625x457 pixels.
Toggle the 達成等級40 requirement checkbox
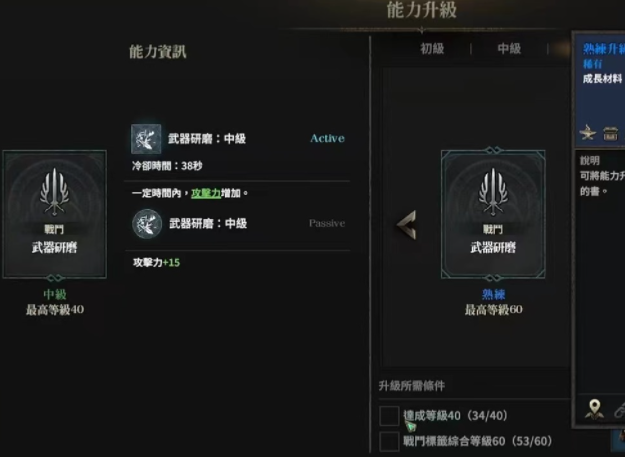389,416
